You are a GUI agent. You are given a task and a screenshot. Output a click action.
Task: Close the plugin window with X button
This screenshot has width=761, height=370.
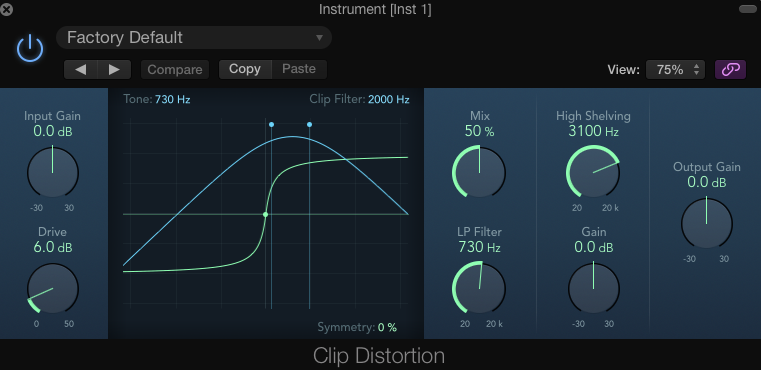tap(7, 9)
